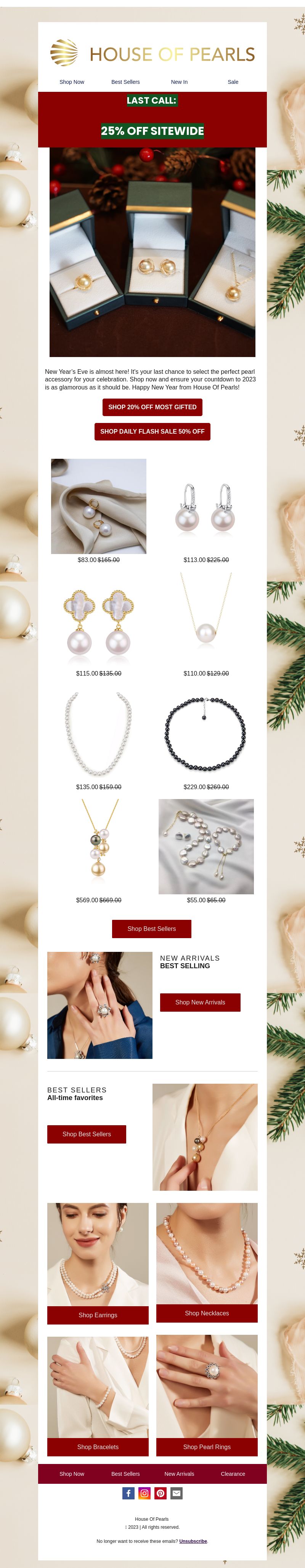
Task: Click Shop Daily Flash Sale 50% Off
Action: (x=152, y=432)
